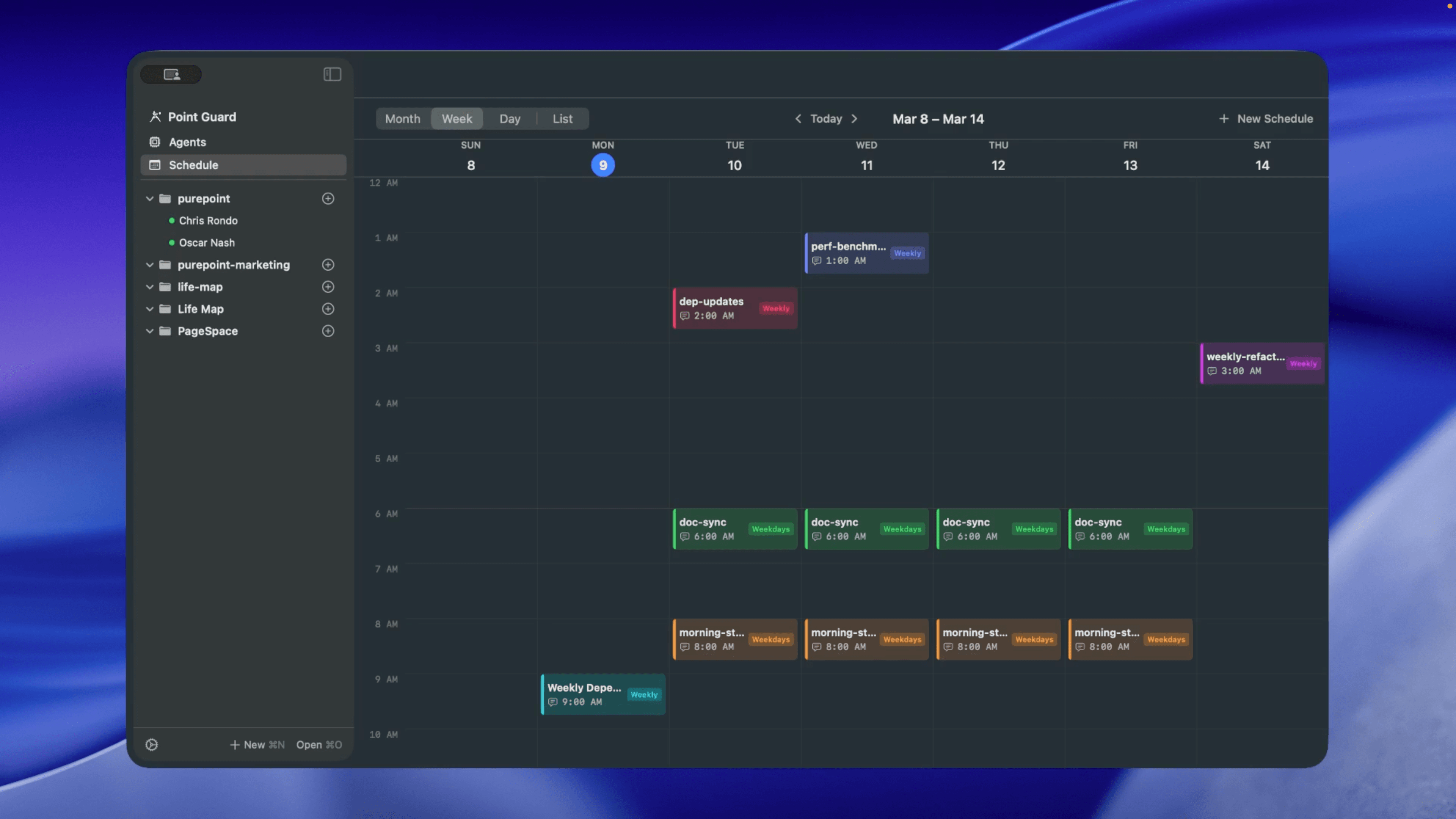Screen dimensions: 1456x819
Task: Collapse the Life Map folder chevron
Action: pos(150,309)
